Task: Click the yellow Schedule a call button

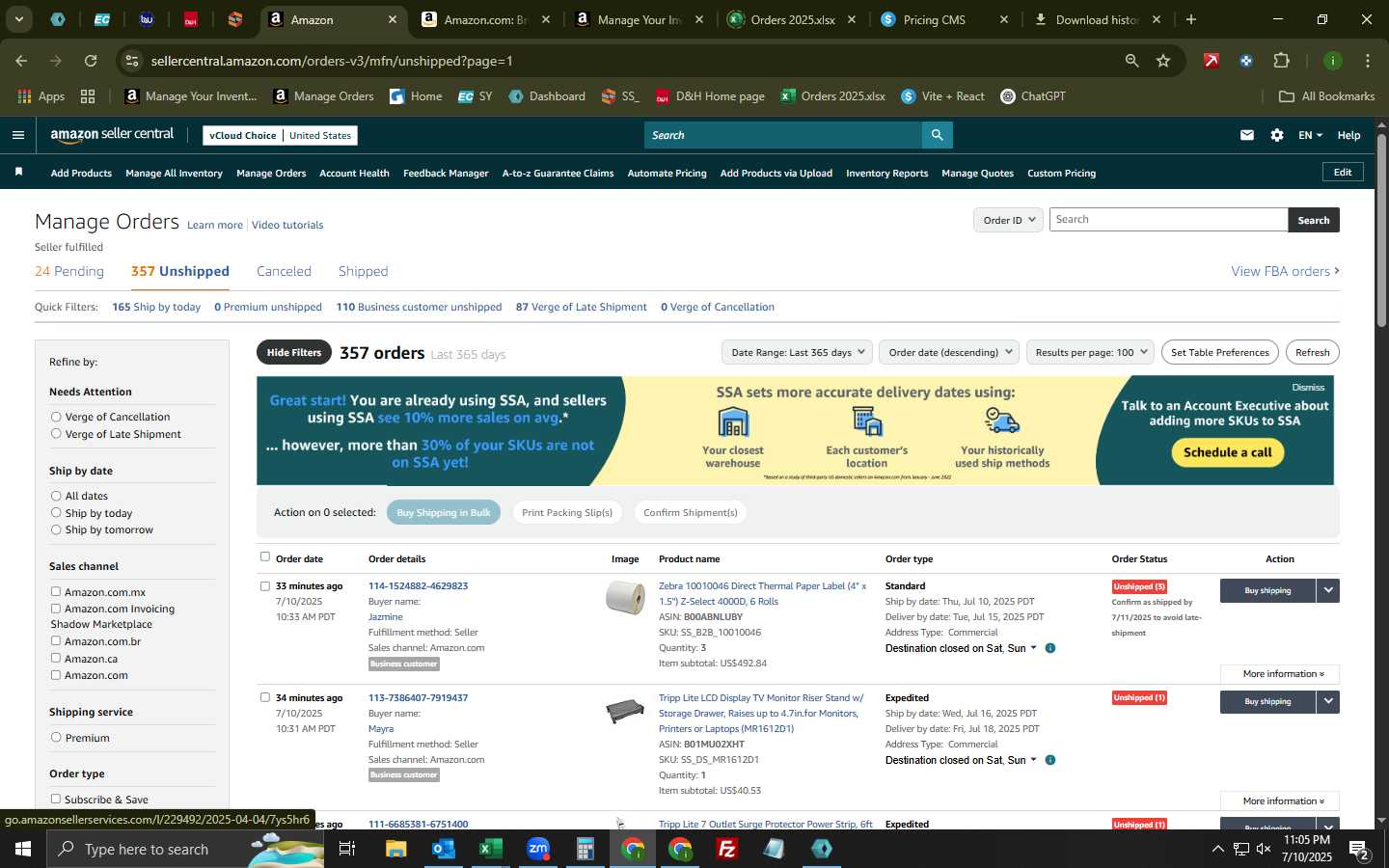Action: [1227, 452]
